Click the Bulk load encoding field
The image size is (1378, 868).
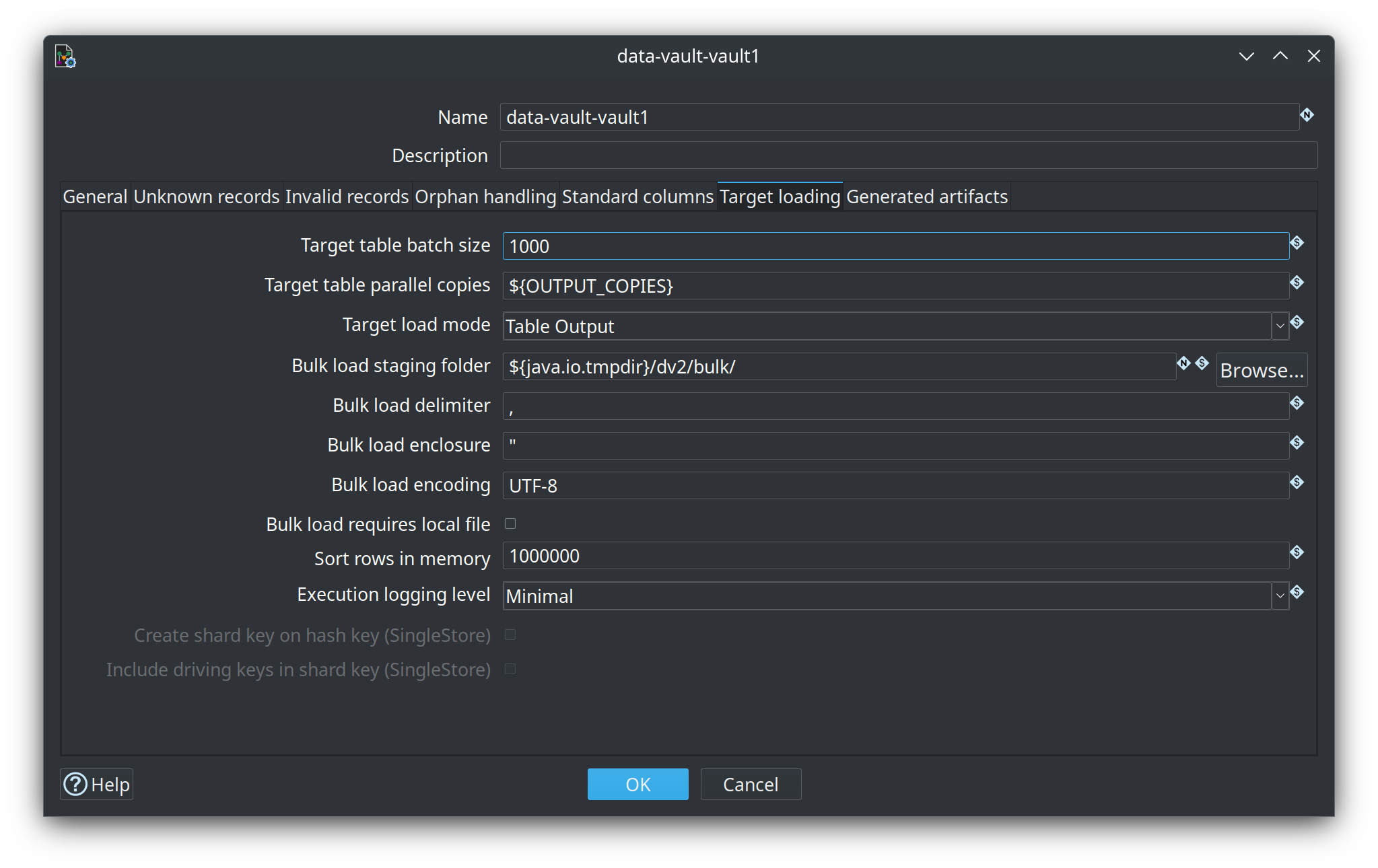coord(896,486)
